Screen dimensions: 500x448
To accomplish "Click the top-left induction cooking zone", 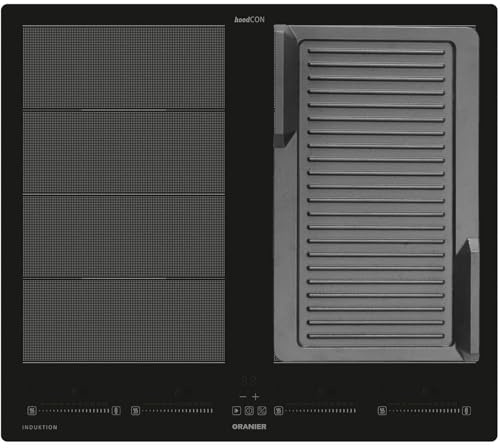I will click(124, 68).
